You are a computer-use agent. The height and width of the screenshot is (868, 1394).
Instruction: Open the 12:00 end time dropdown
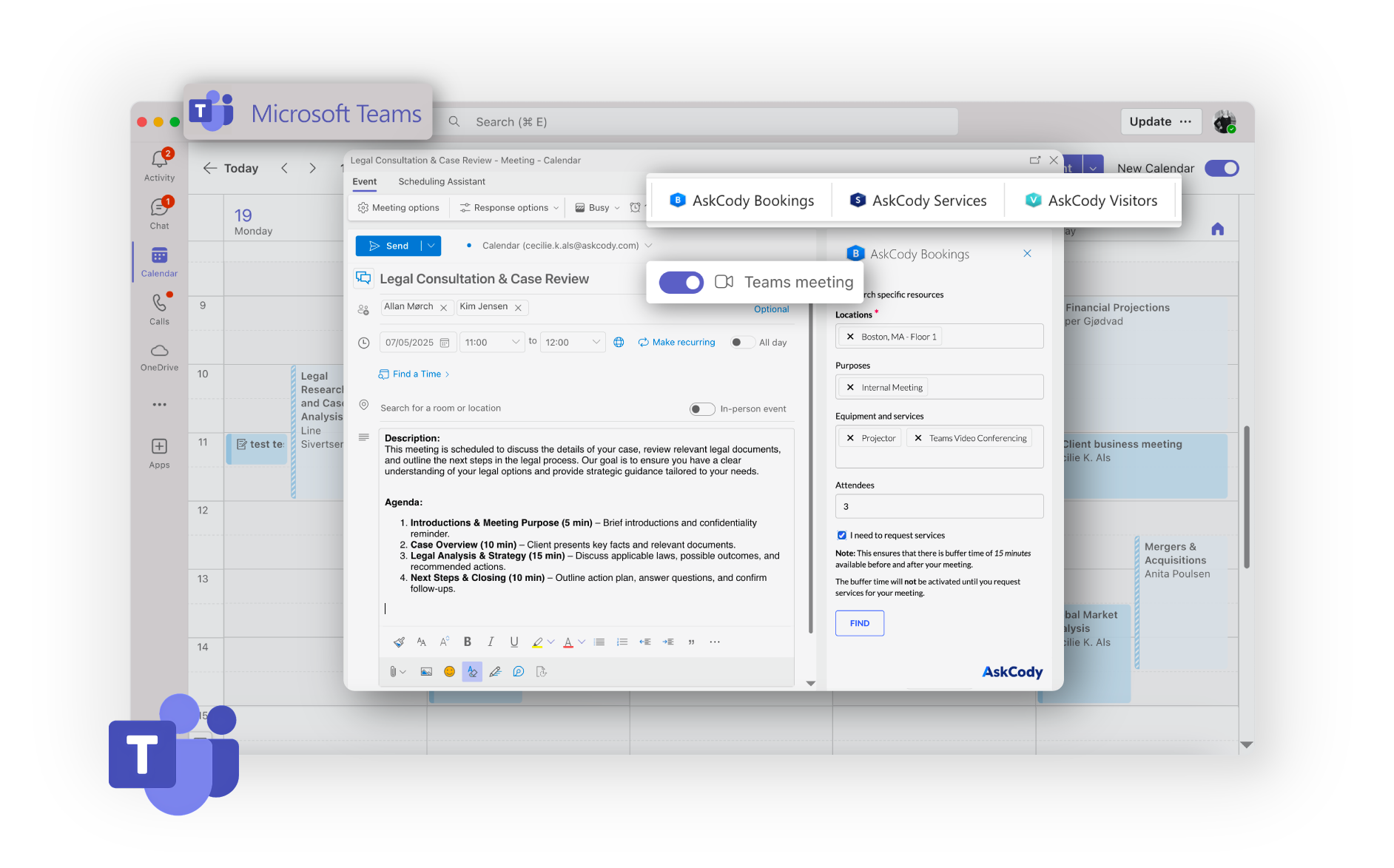(x=573, y=342)
